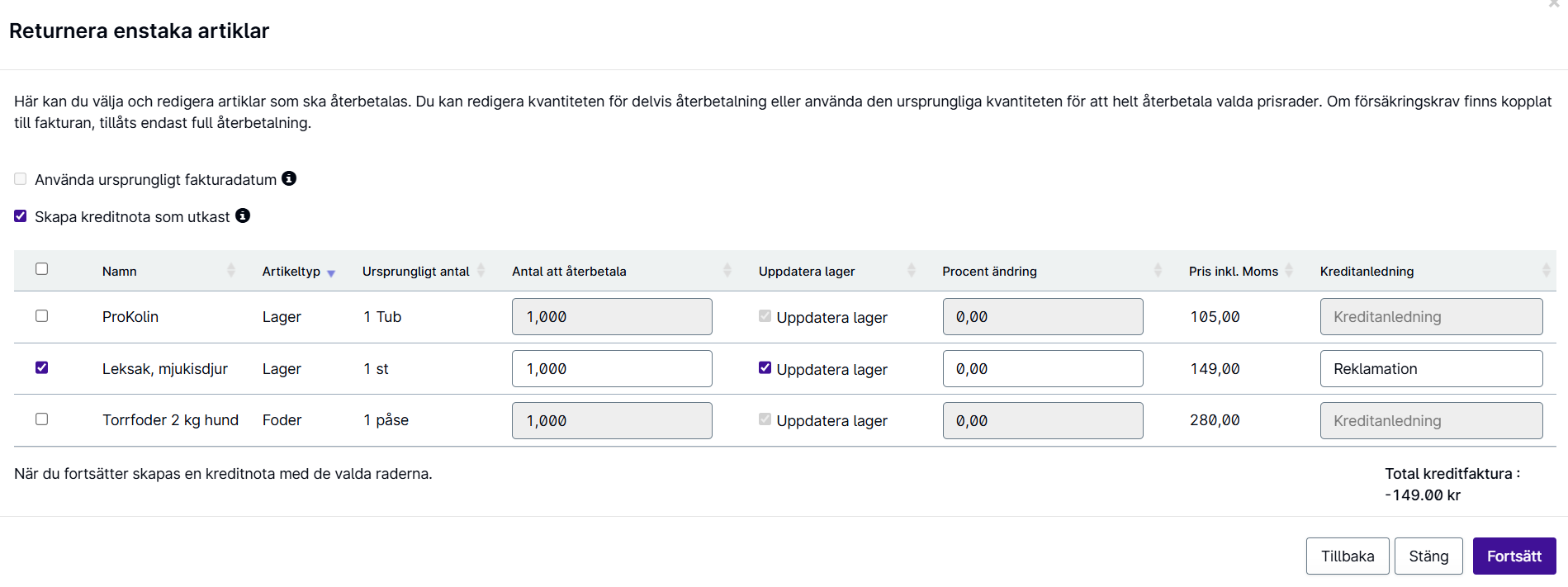
Task: Edit the Reklamation credit reason field
Action: click(1431, 368)
